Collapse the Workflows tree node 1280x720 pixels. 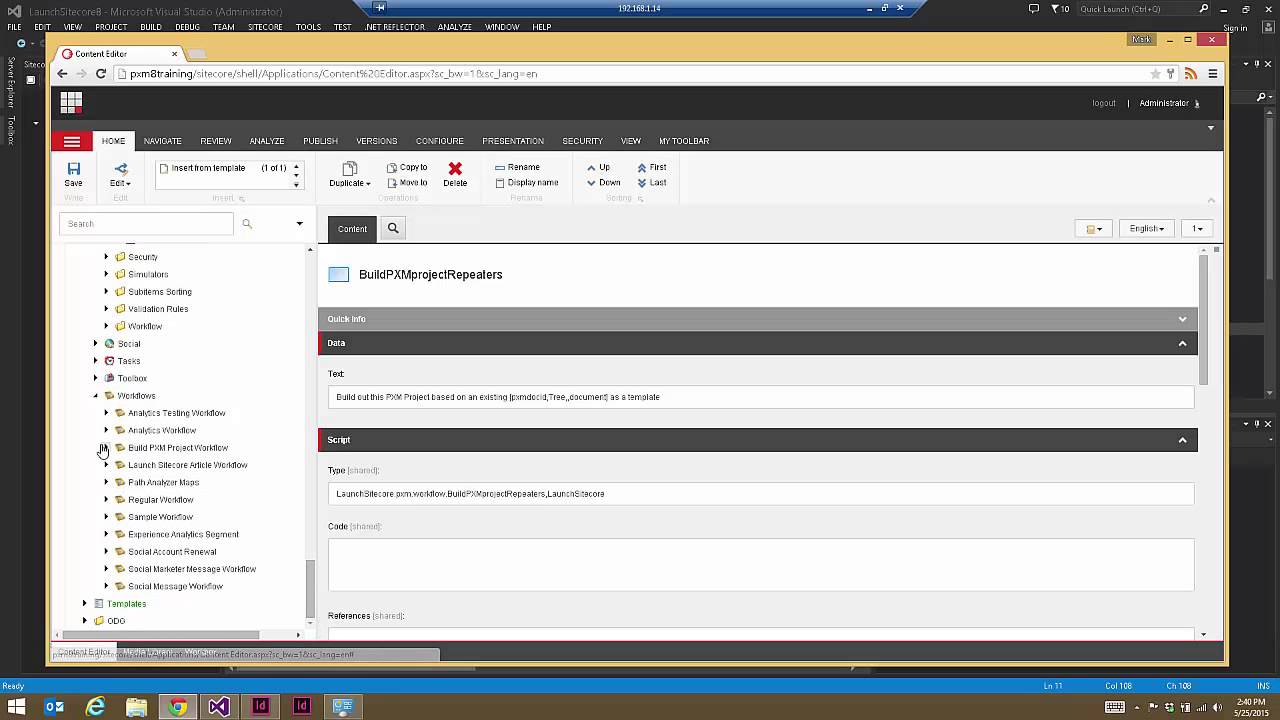point(96,395)
